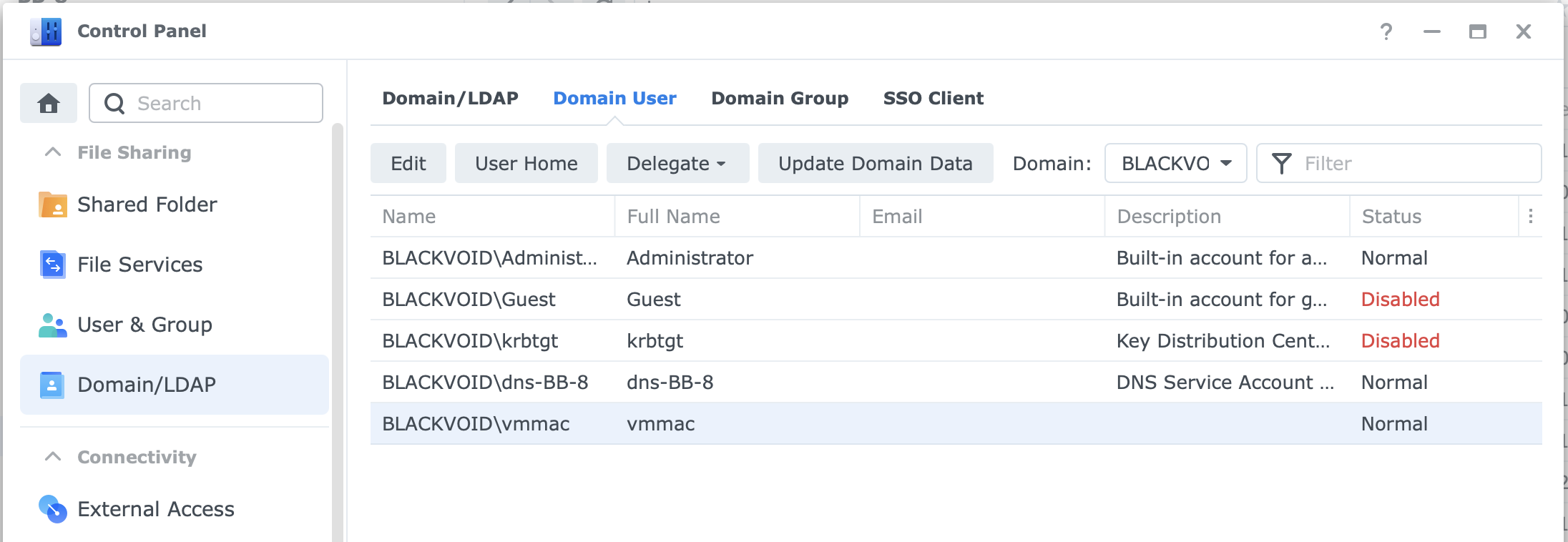Collapse the File Sharing section
1568x542 pixels.
click(53, 152)
